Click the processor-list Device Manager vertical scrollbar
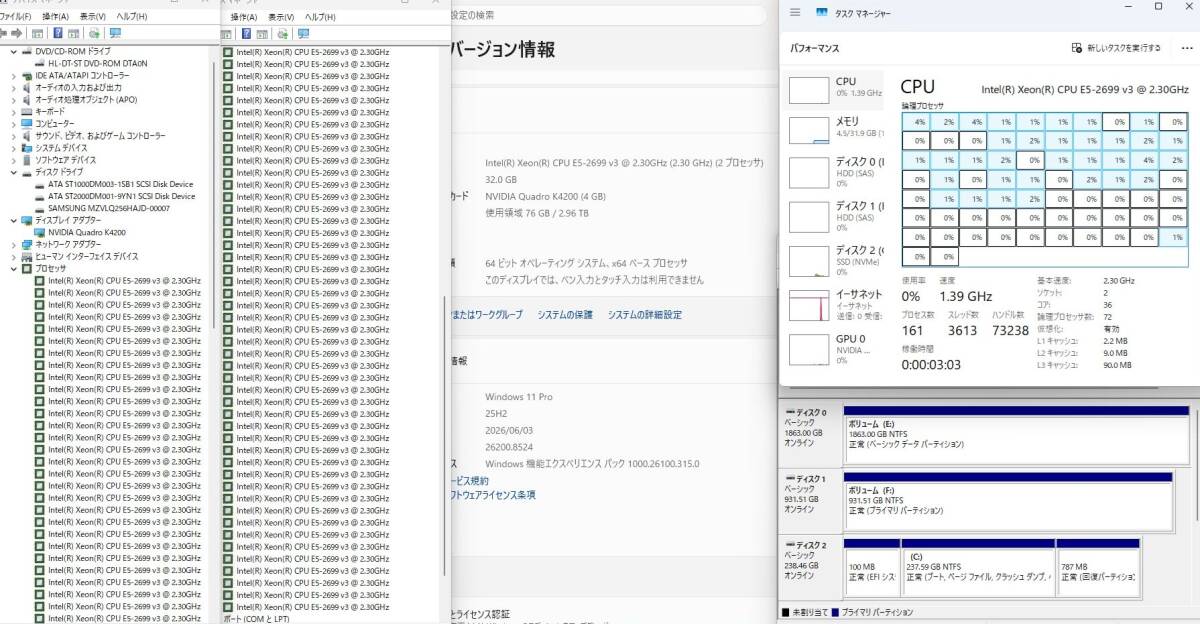 point(444,435)
